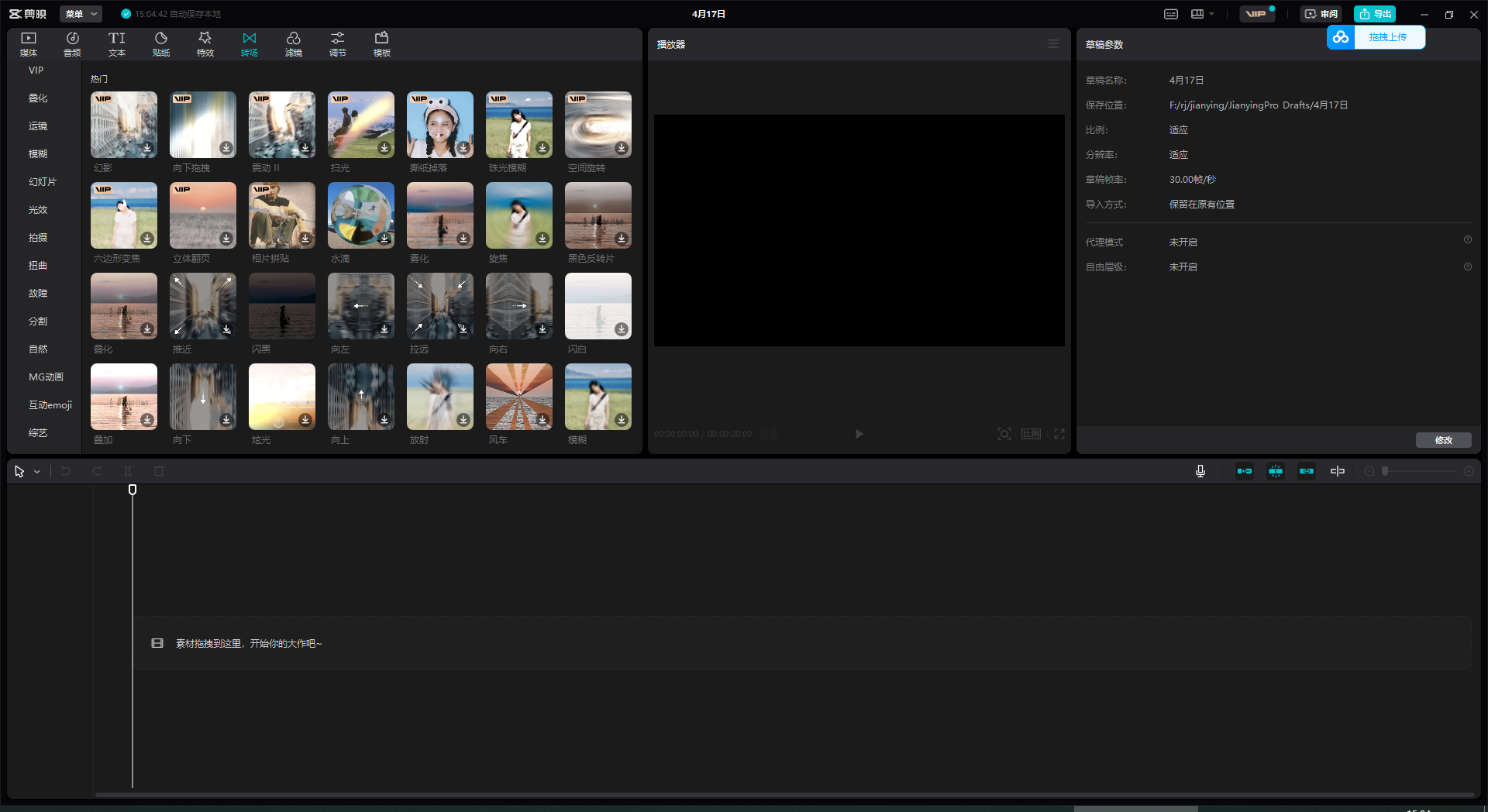
Task: Open the 文本 text tab
Action: 117,44
